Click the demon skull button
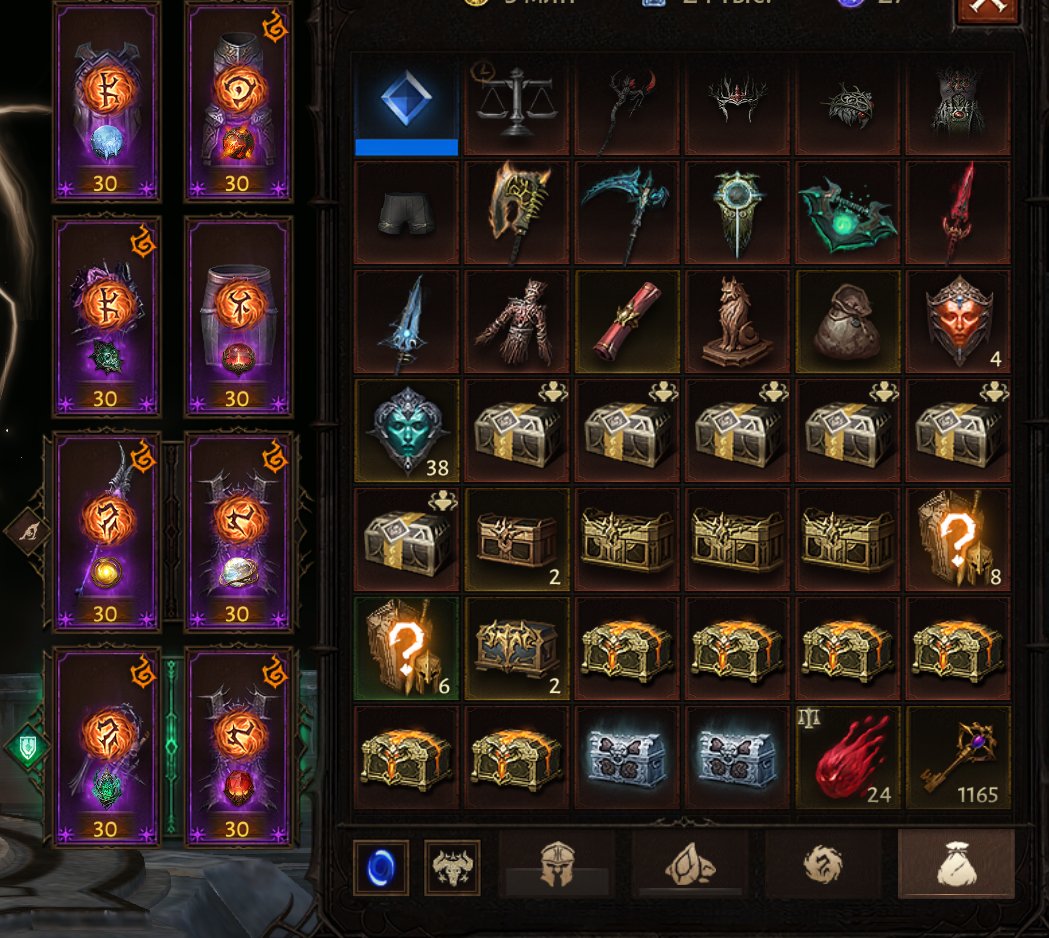 point(452,868)
